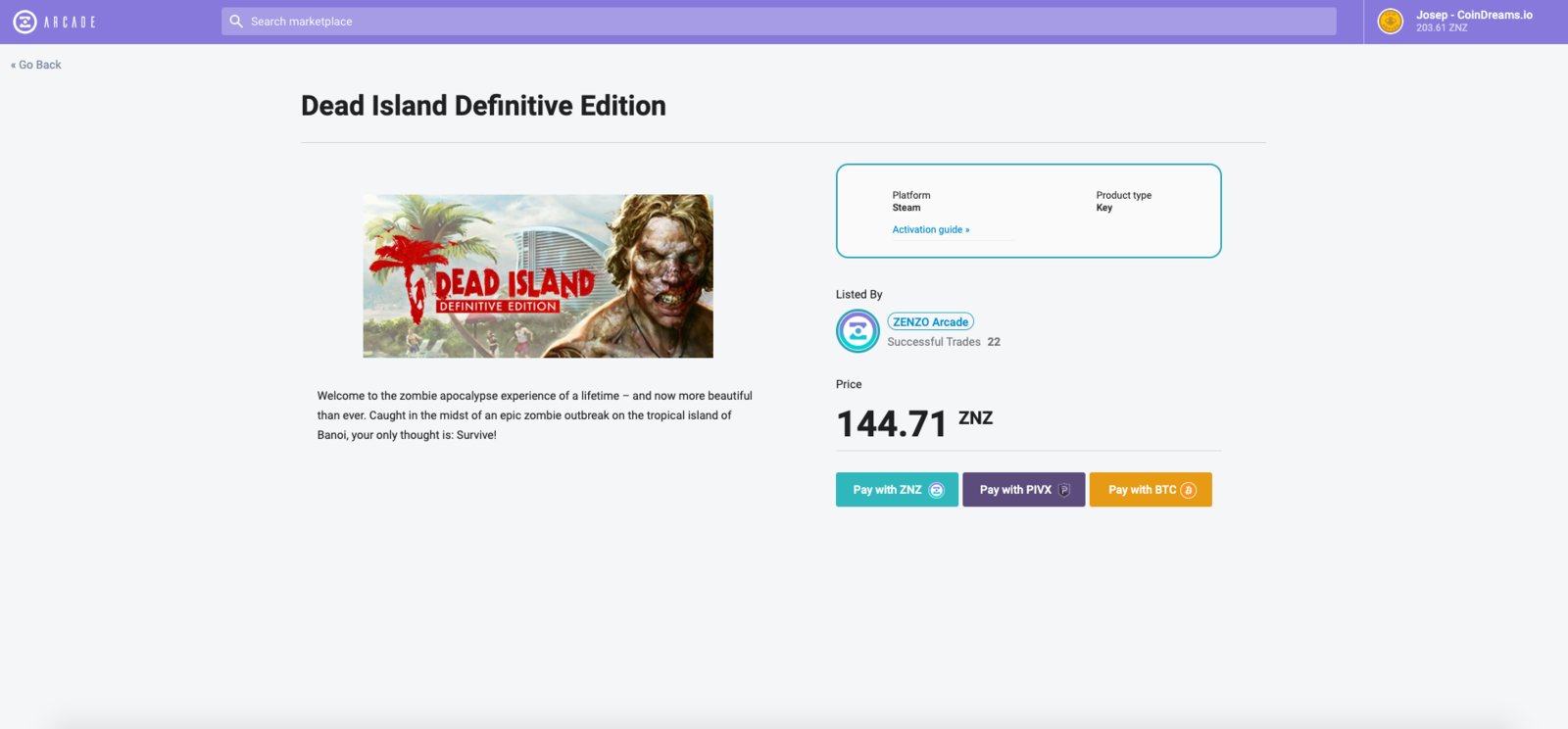The image size is (1568, 729).
Task: Click the Listed By label
Action: pos(859,294)
